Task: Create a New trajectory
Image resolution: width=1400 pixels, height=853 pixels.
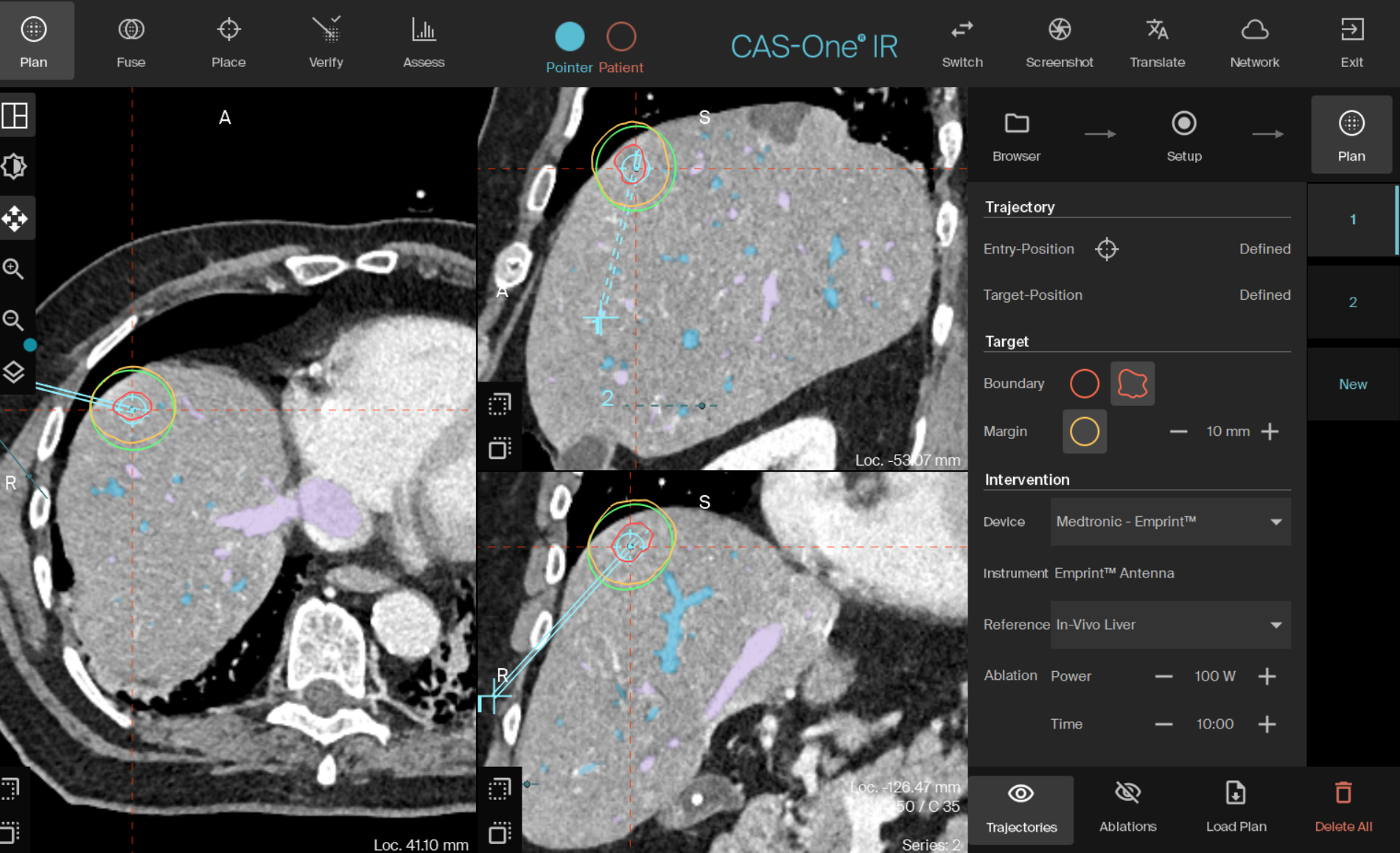Action: [1352, 384]
